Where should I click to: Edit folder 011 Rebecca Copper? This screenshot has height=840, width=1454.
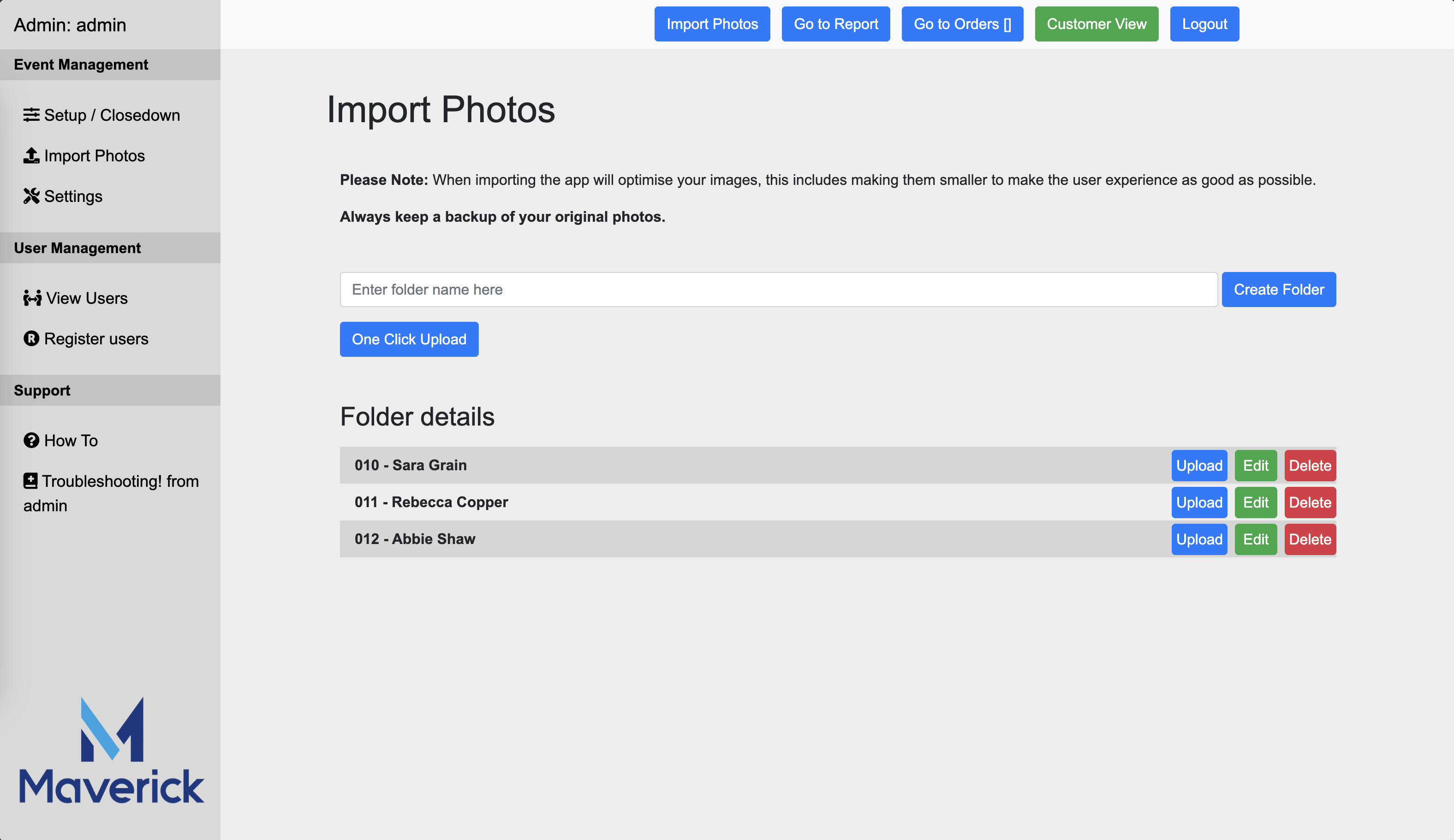(1255, 502)
